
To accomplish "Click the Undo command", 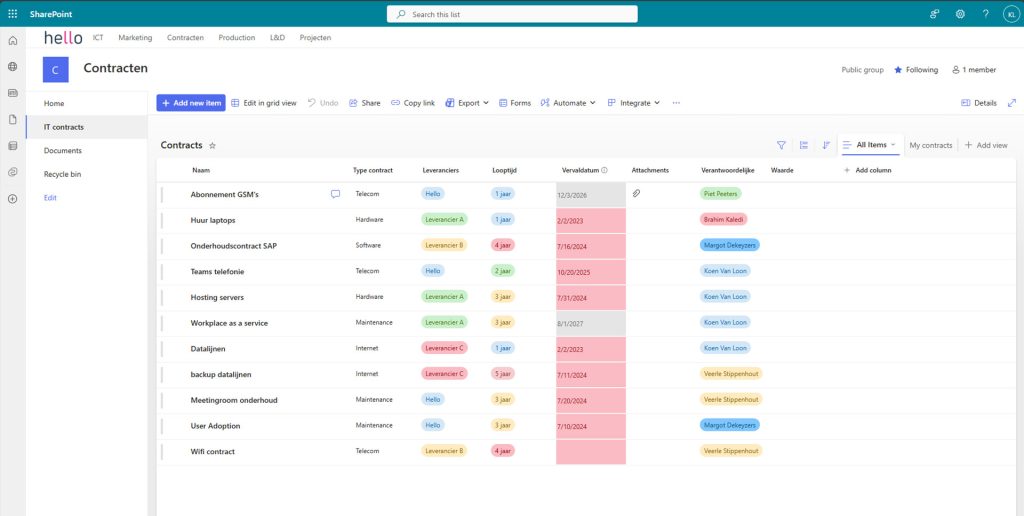I will (323, 103).
